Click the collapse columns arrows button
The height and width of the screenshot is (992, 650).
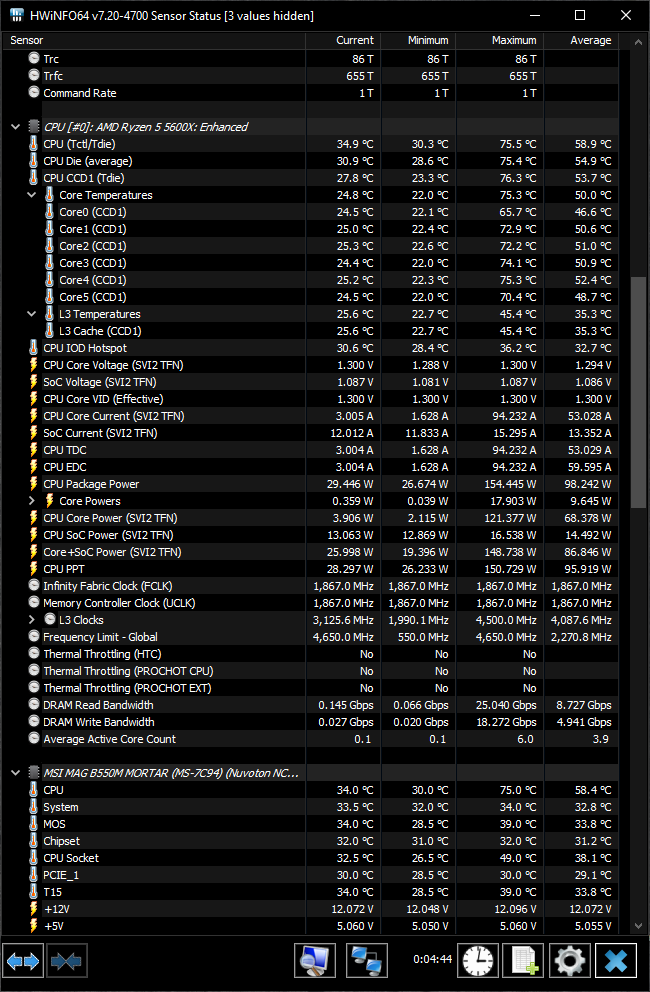click(67, 961)
